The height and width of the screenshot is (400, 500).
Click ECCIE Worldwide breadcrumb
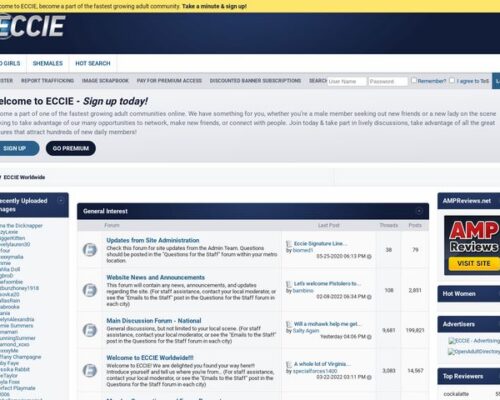point(24,177)
